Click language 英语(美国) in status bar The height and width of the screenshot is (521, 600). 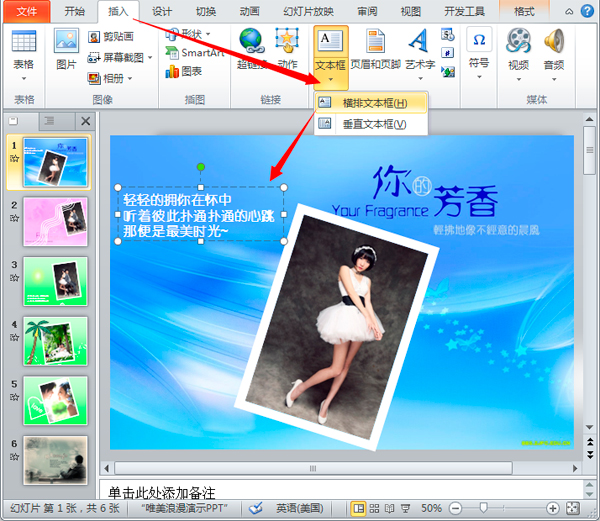coord(300,508)
